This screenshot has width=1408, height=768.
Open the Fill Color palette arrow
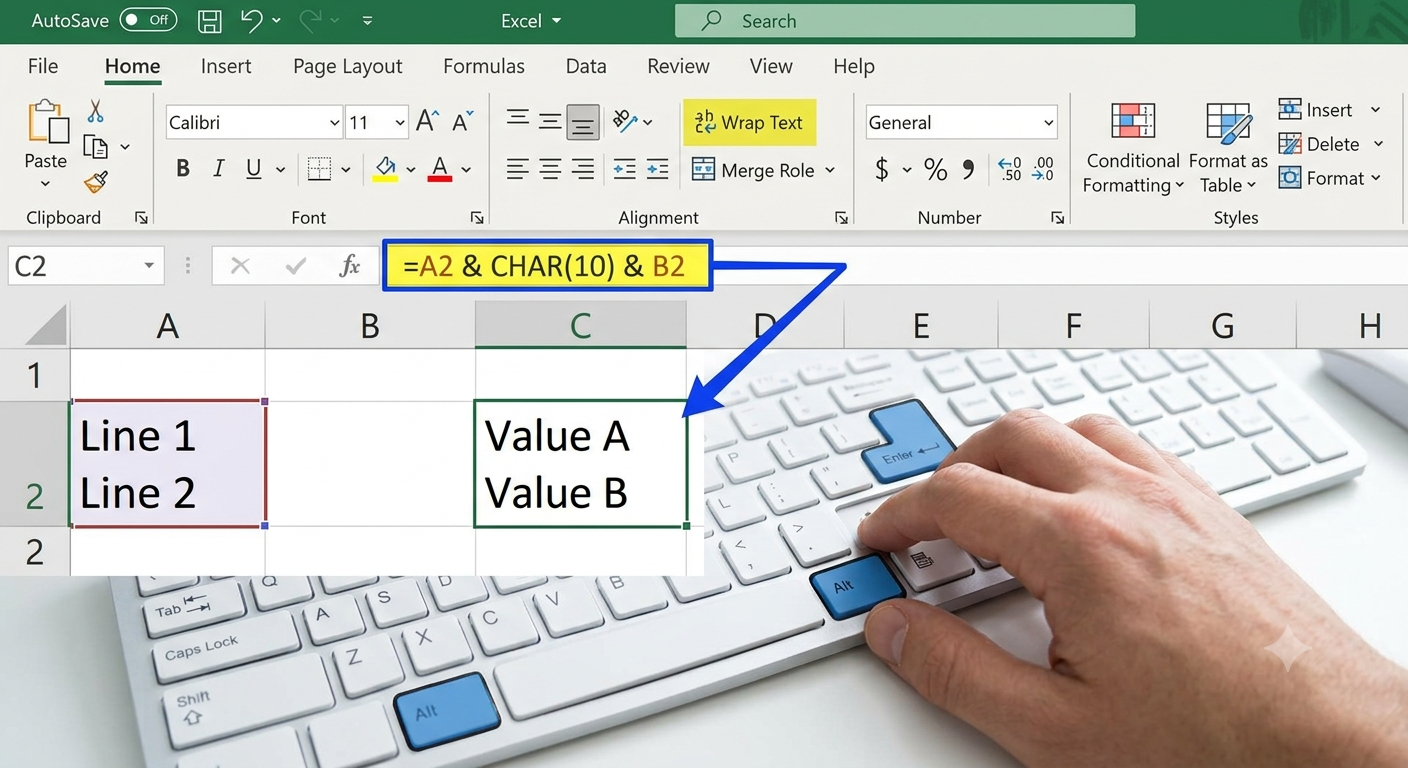pyautogui.click(x=411, y=170)
